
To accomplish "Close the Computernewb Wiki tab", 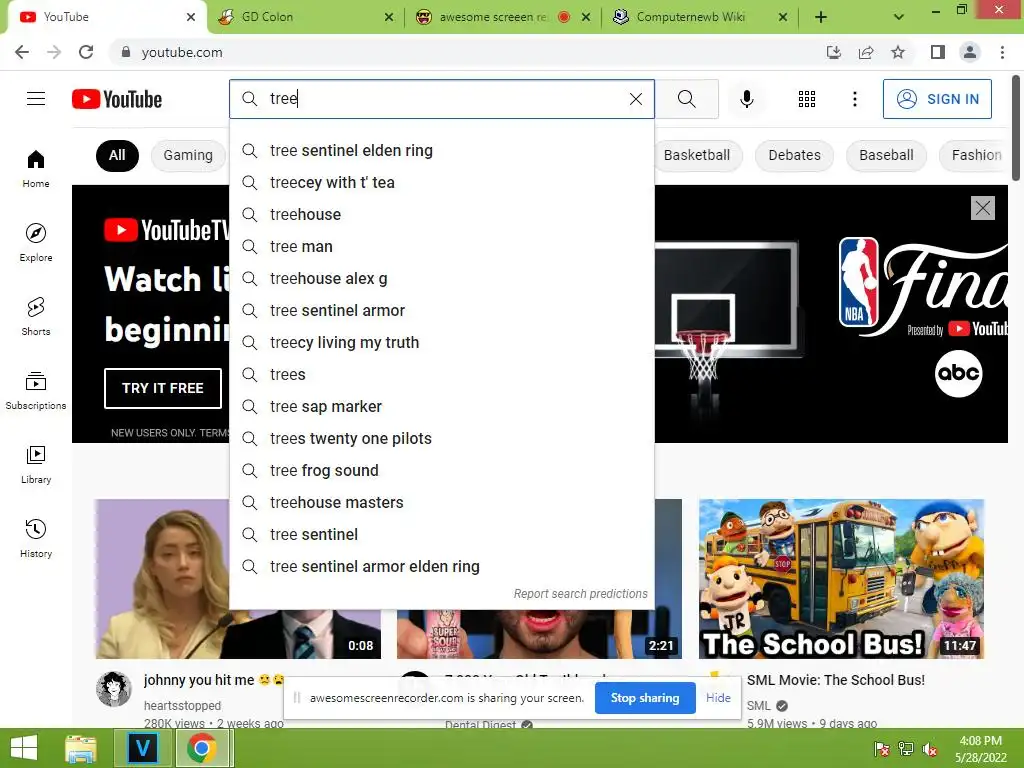I will tap(782, 17).
